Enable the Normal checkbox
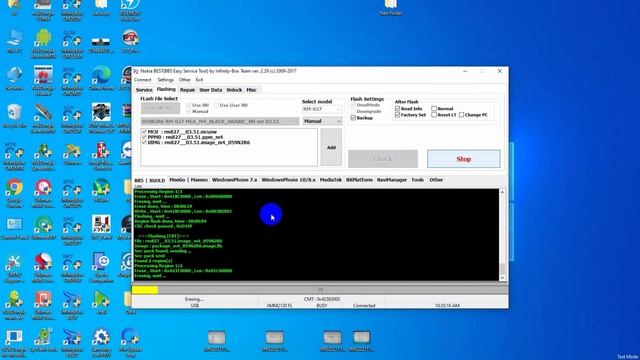The height and width of the screenshot is (360, 640). [x=434, y=109]
